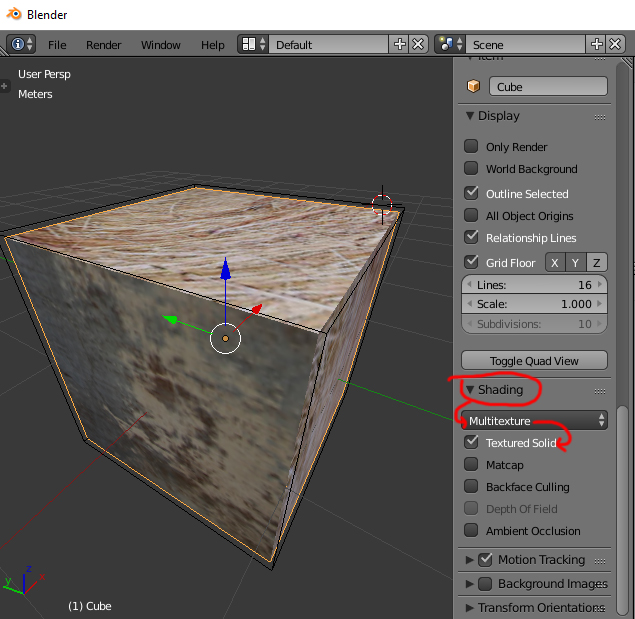Click the 'Meters' unit label
Viewport: 635px width, 619px height.
pyautogui.click(x=35, y=94)
